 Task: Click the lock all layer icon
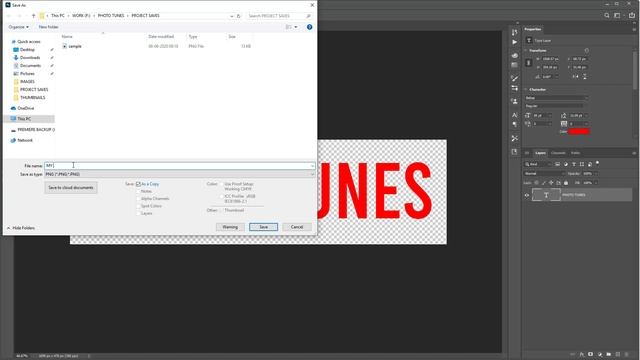pyautogui.click(x=566, y=183)
